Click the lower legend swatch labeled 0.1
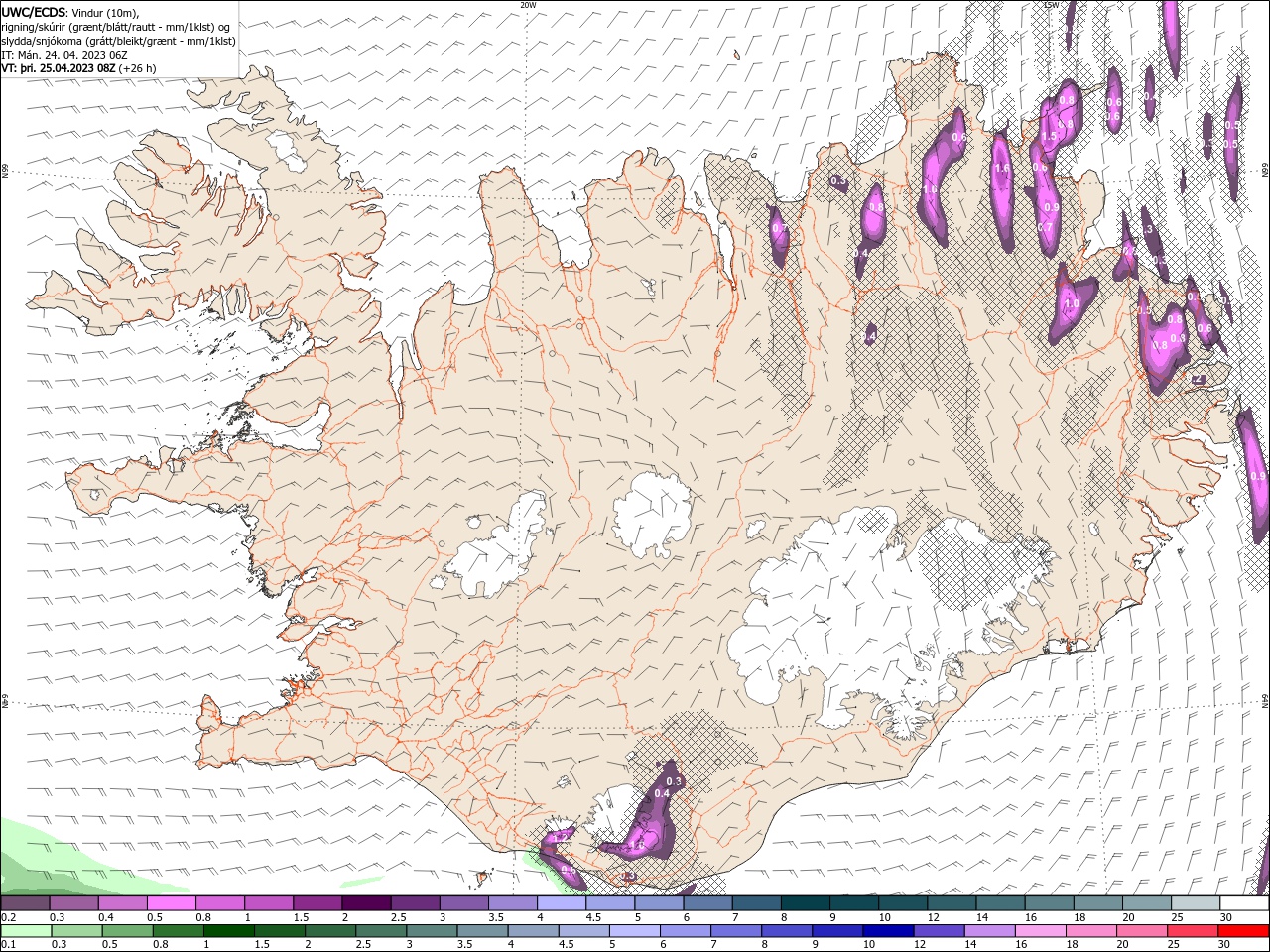 tap(26, 931)
